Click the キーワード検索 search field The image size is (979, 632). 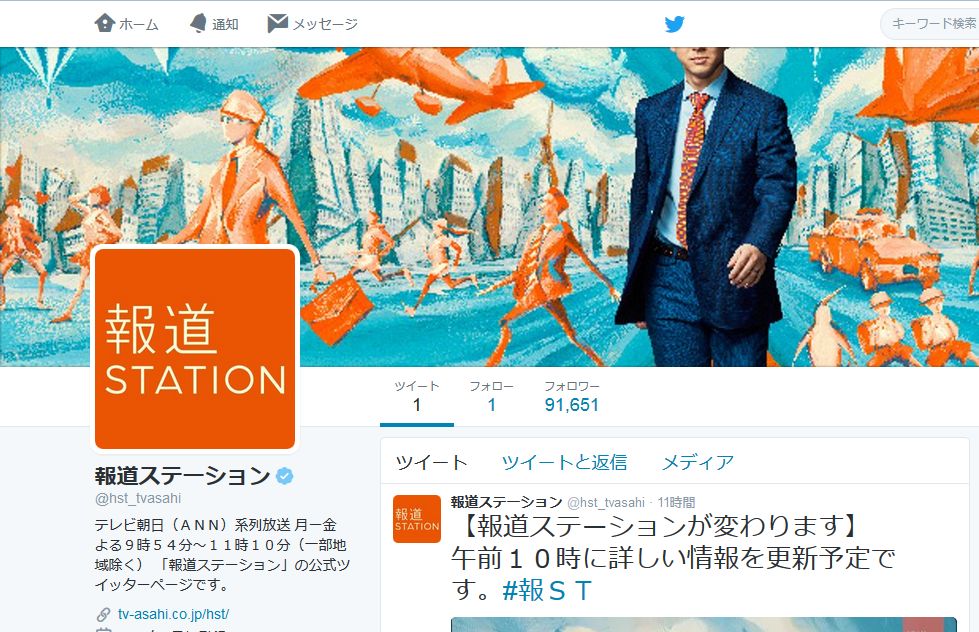pyautogui.click(x=930, y=24)
